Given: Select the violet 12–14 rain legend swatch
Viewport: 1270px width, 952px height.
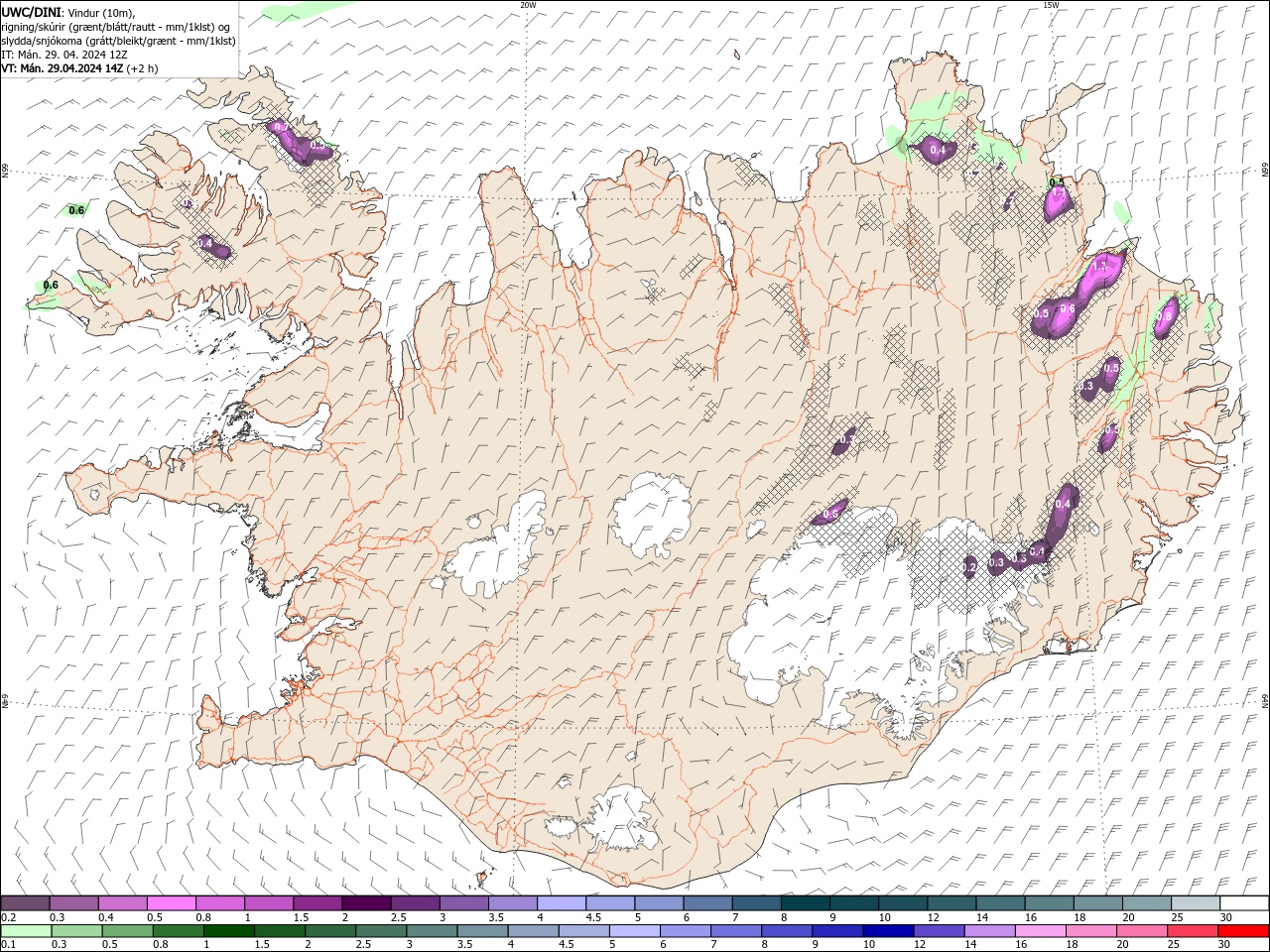Looking at the screenshot, I should click(x=939, y=931).
